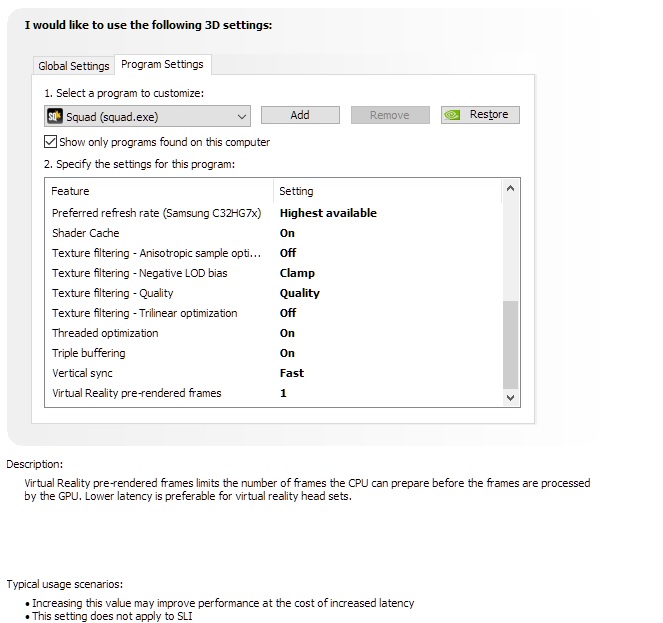This screenshot has height=623, width=663.
Task: Click the Remove button
Action: coord(389,115)
